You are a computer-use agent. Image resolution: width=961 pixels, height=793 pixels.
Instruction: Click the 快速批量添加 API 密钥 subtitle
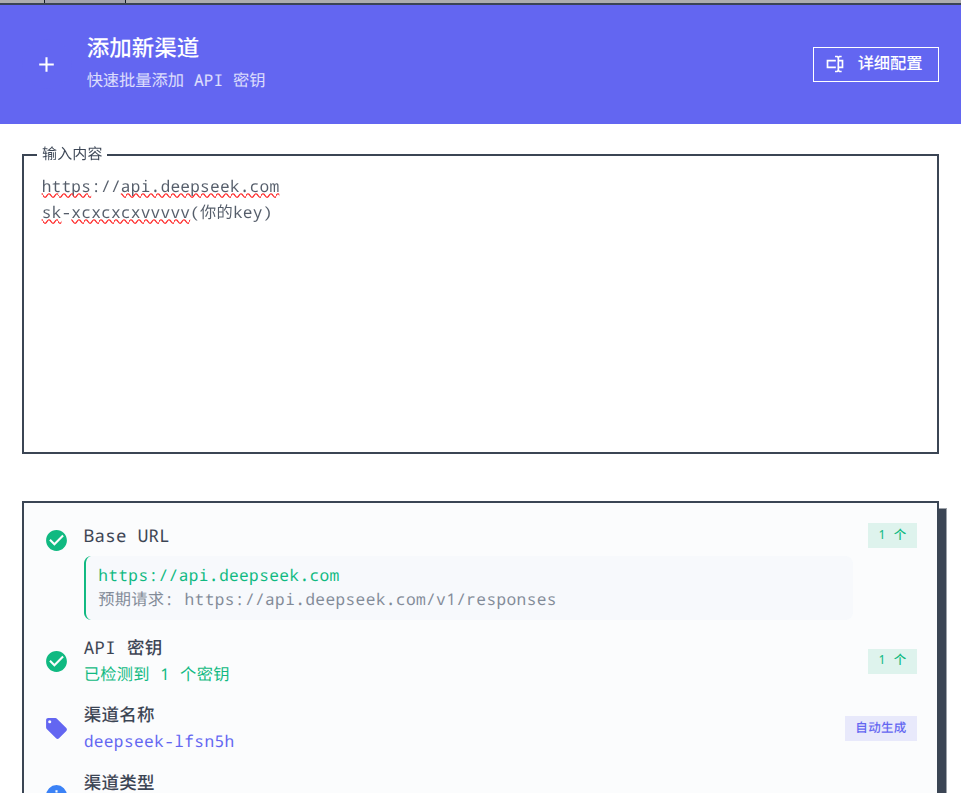[x=176, y=80]
